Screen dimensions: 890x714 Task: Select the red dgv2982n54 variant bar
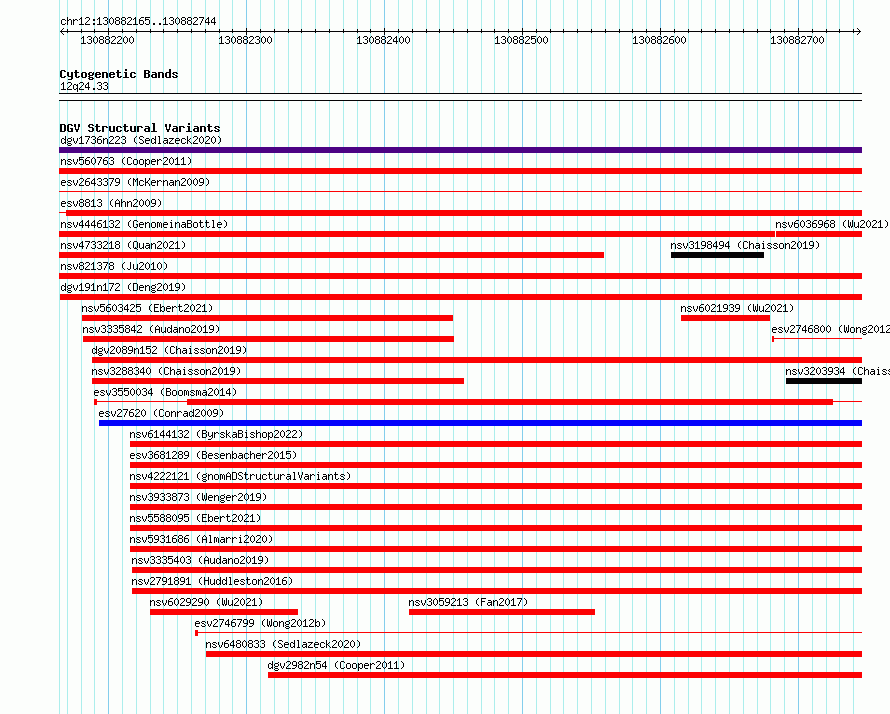[565, 675]
